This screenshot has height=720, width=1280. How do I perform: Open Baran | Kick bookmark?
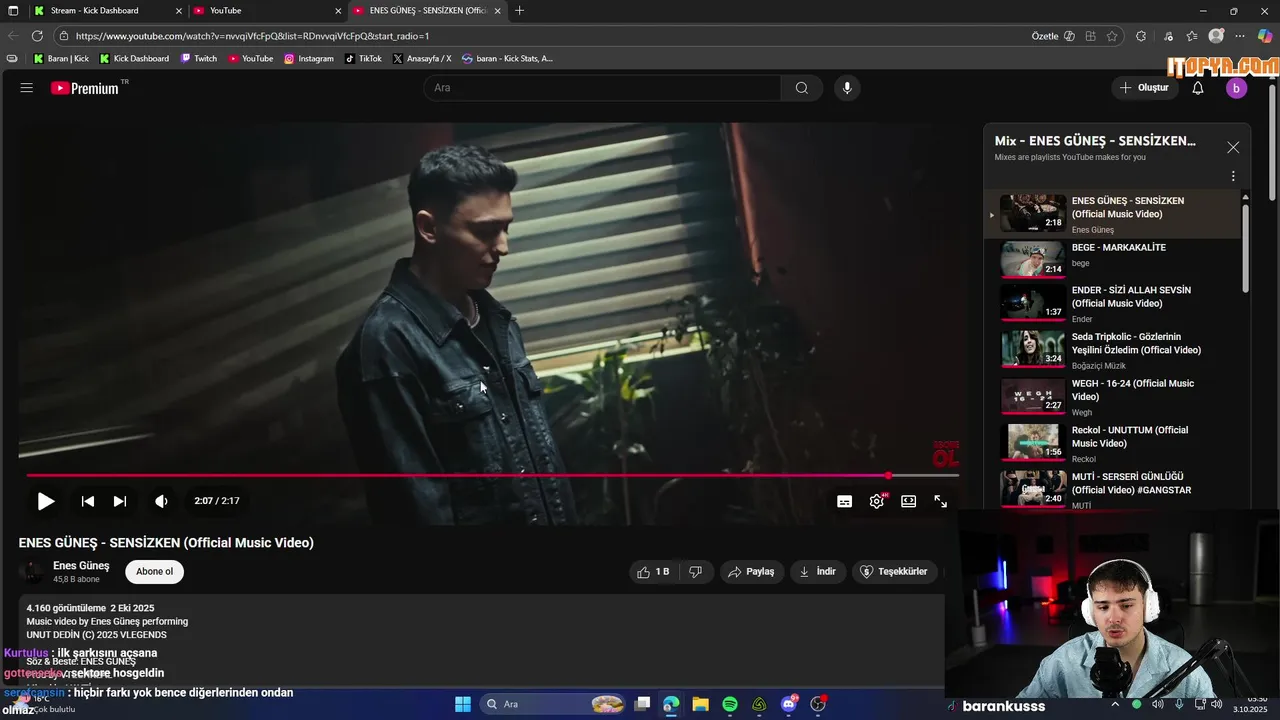point(61,59)
